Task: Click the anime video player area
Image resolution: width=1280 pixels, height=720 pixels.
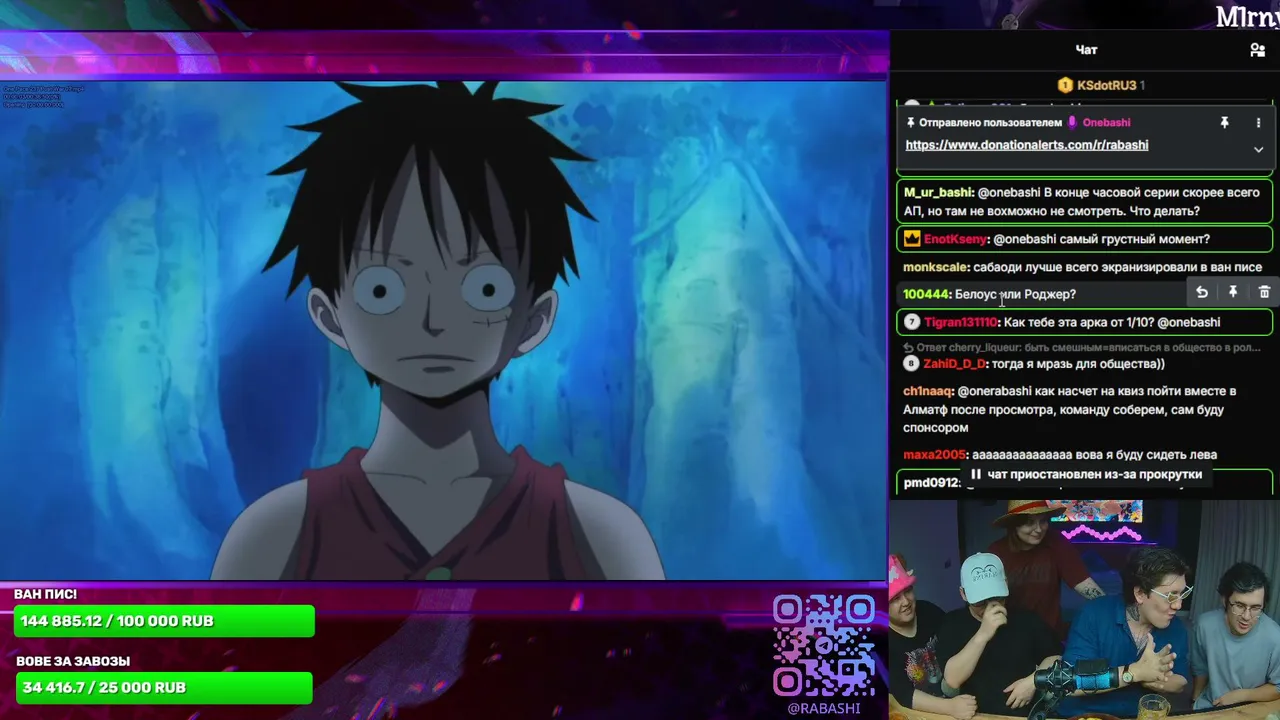Action: pos(443,330)
